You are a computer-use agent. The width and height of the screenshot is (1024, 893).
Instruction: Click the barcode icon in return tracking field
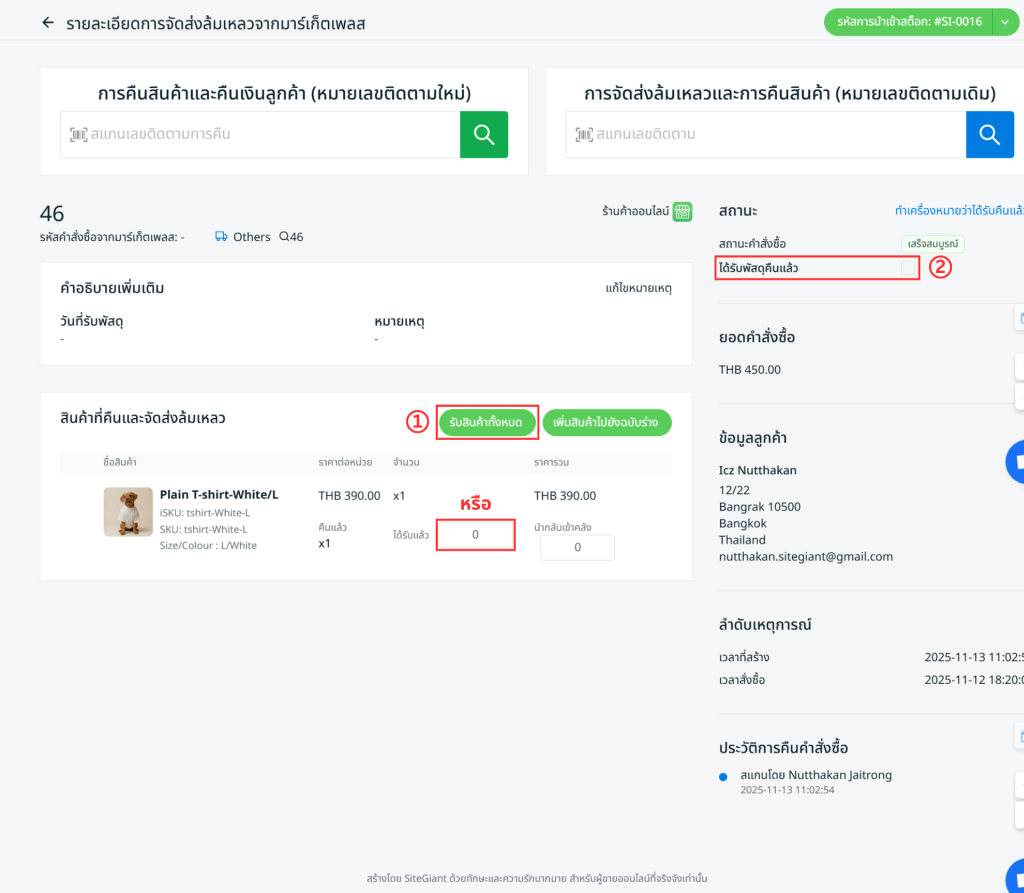click(x=78, y=134)
